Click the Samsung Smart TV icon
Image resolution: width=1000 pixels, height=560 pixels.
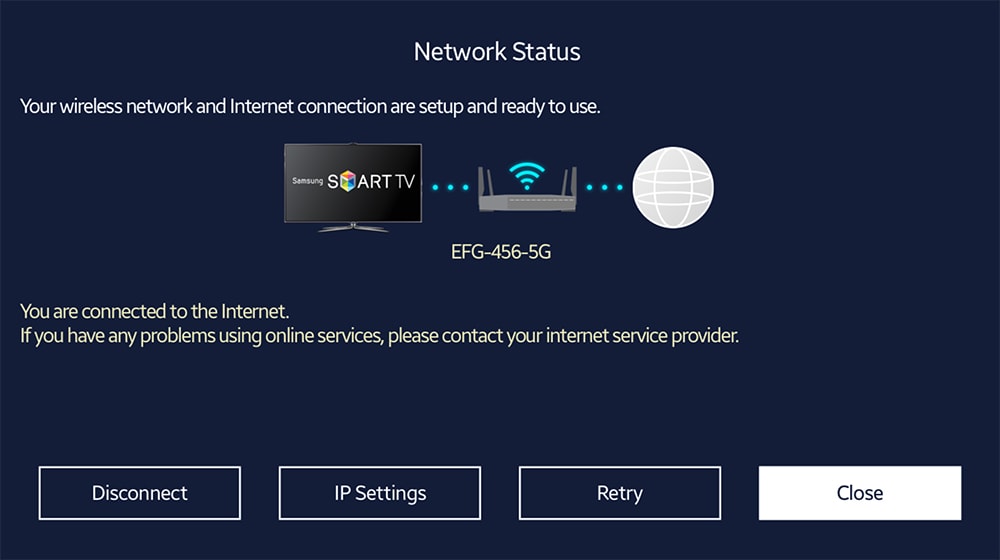click(x=353, y=188)
